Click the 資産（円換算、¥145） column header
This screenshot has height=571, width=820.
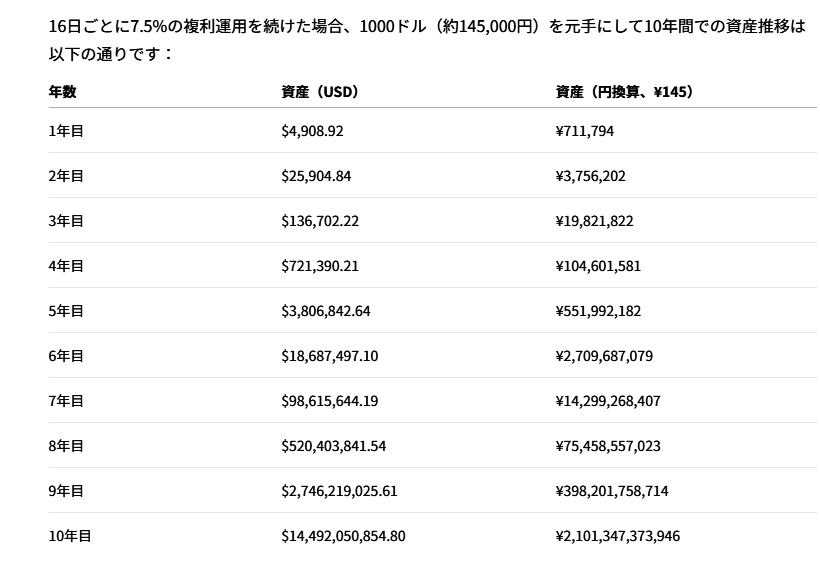pyautogui.click(x=624, y=92)
